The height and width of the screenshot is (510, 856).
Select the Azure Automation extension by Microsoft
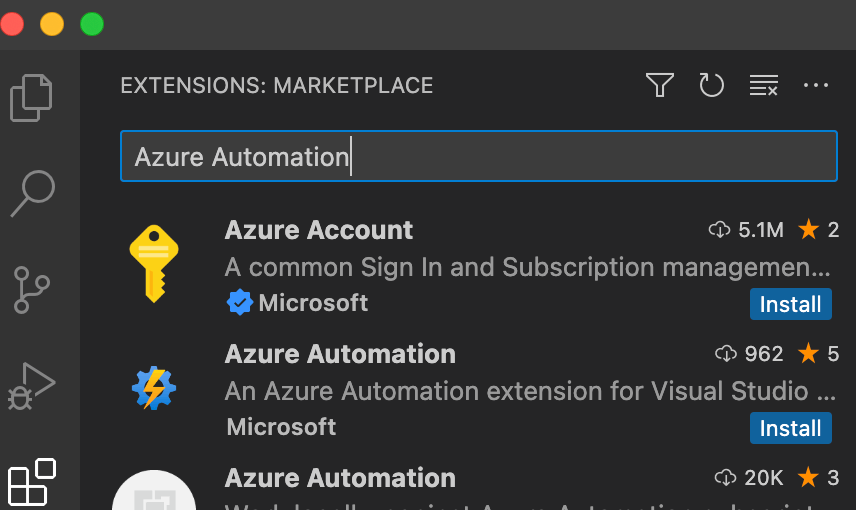pyautogui.click(x=340, y=354)
